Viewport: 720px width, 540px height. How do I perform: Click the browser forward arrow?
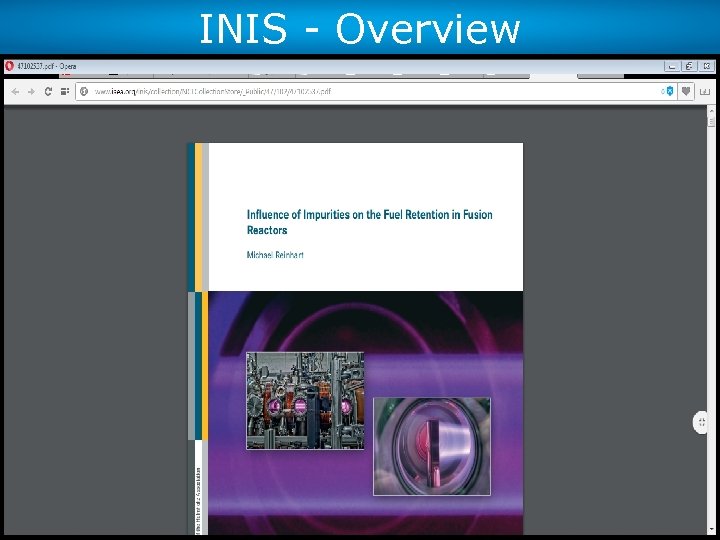point(31,91)
